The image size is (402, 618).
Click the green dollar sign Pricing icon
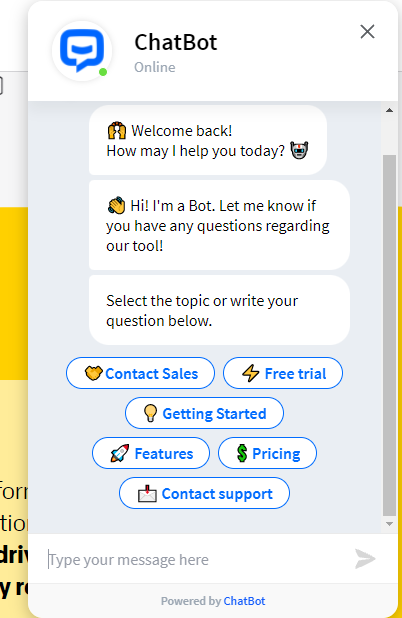tap(242, 453)
